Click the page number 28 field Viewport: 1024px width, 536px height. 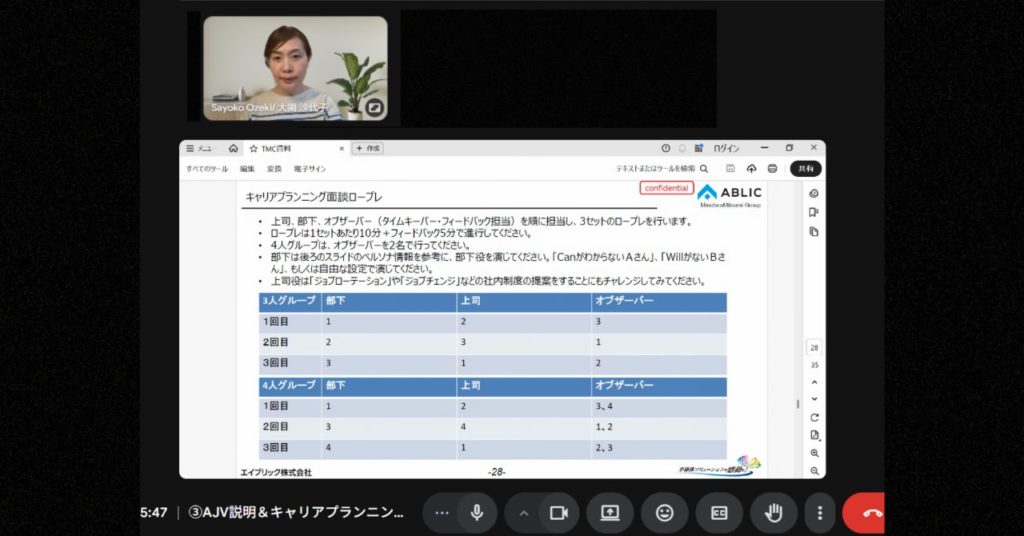[x=814, y=348]
